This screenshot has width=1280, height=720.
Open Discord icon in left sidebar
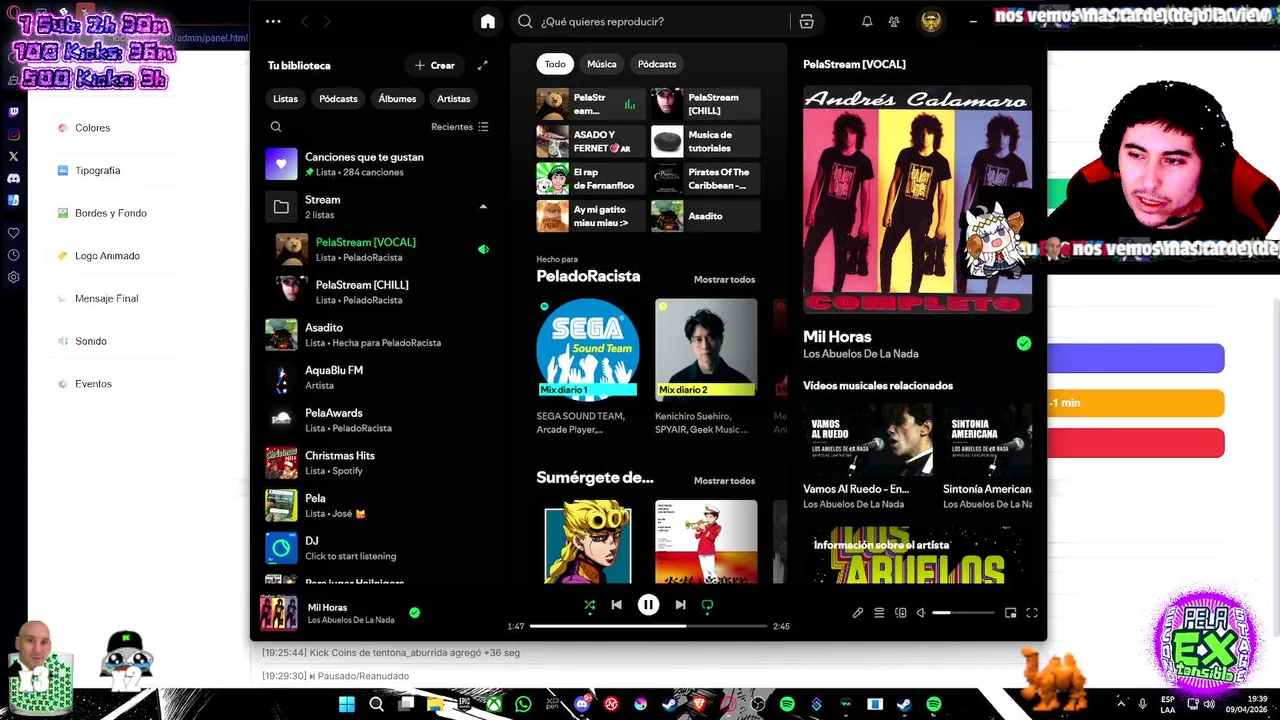click(13, 178)
